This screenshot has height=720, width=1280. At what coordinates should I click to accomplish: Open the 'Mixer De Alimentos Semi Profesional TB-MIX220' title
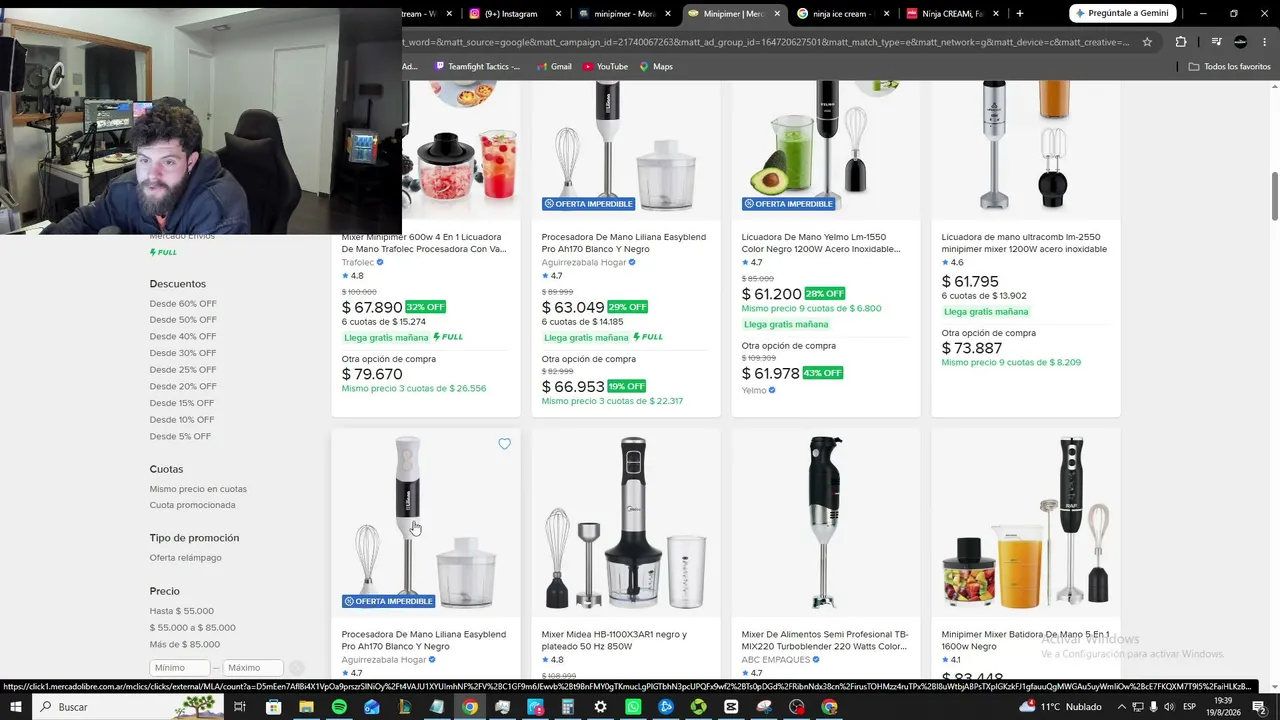tap(825, 640)
